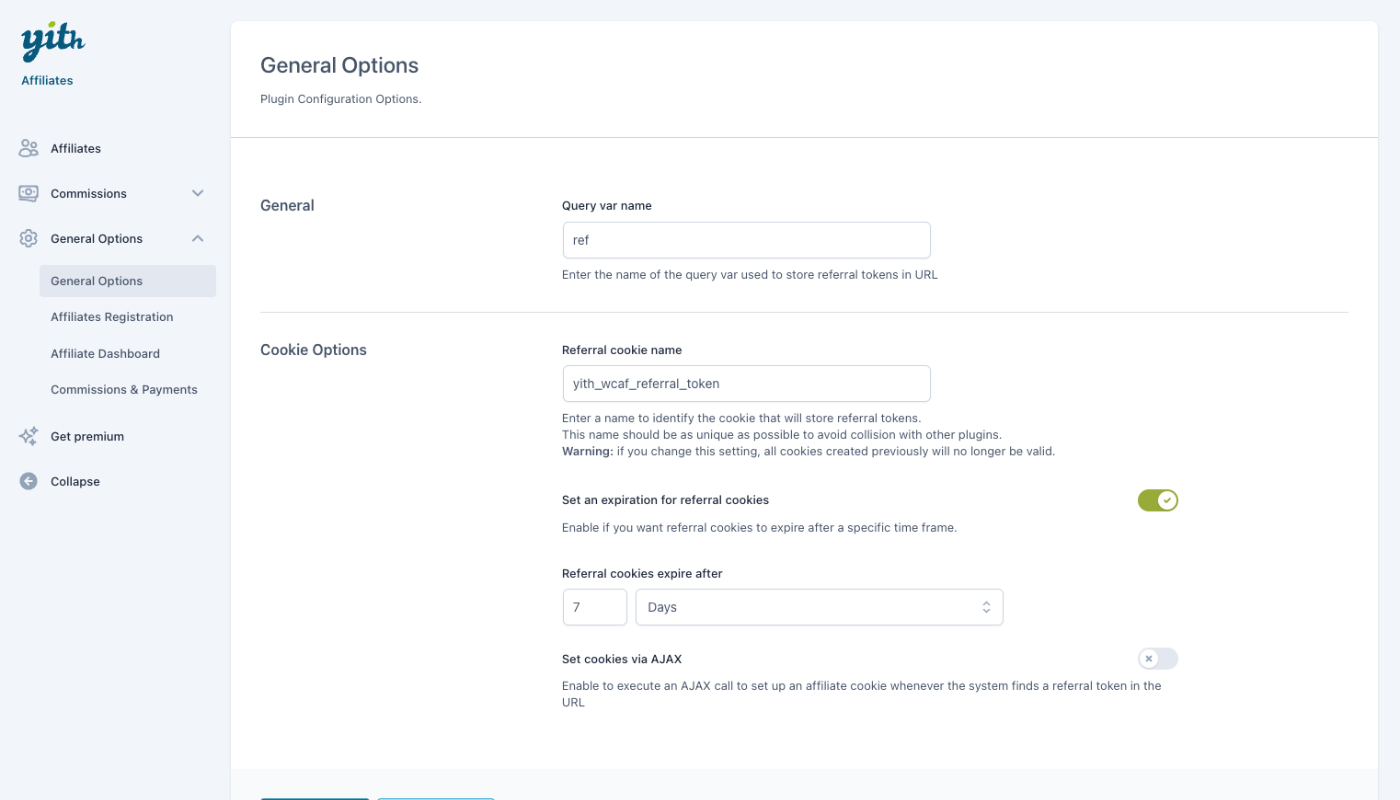Enable the Set cookies via AJAX toggle

(1157, 658)
